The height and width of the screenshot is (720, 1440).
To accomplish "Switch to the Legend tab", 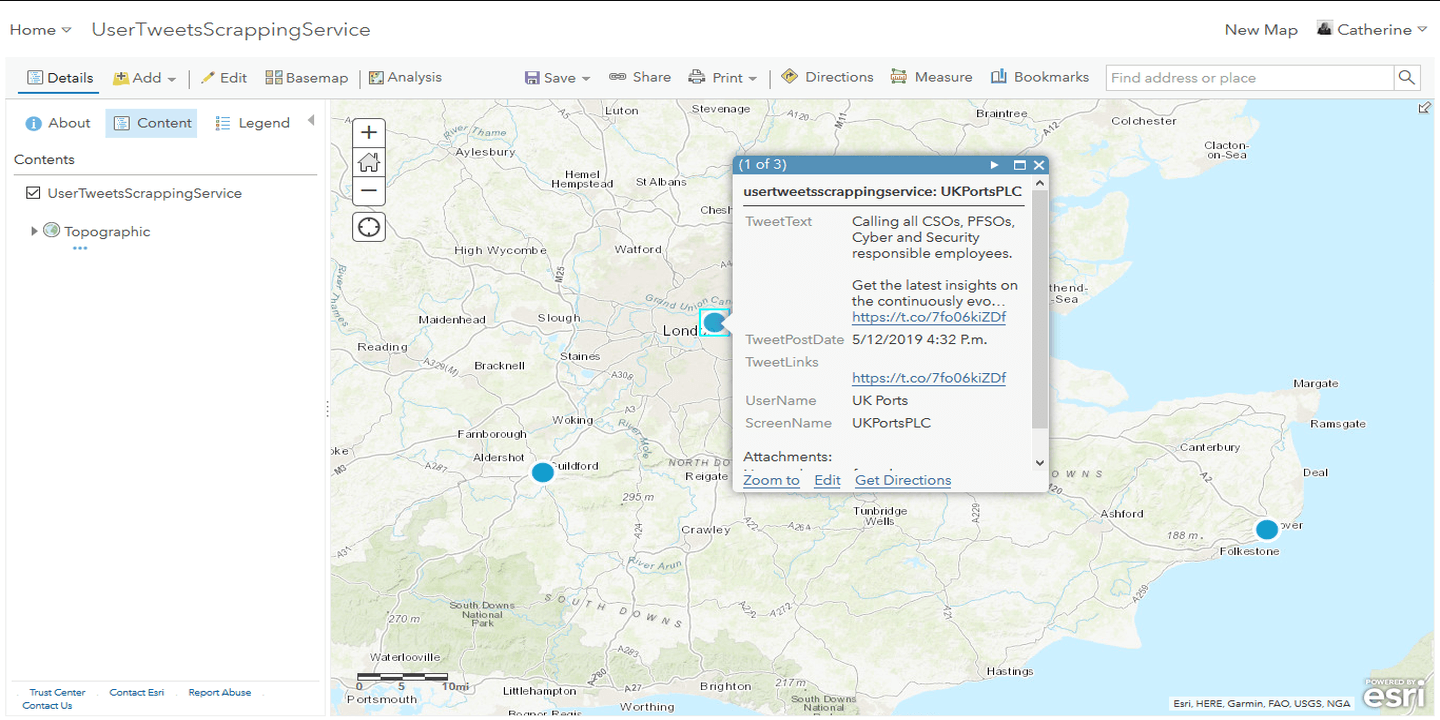I will pyautogui.click(x=253, y=123).
